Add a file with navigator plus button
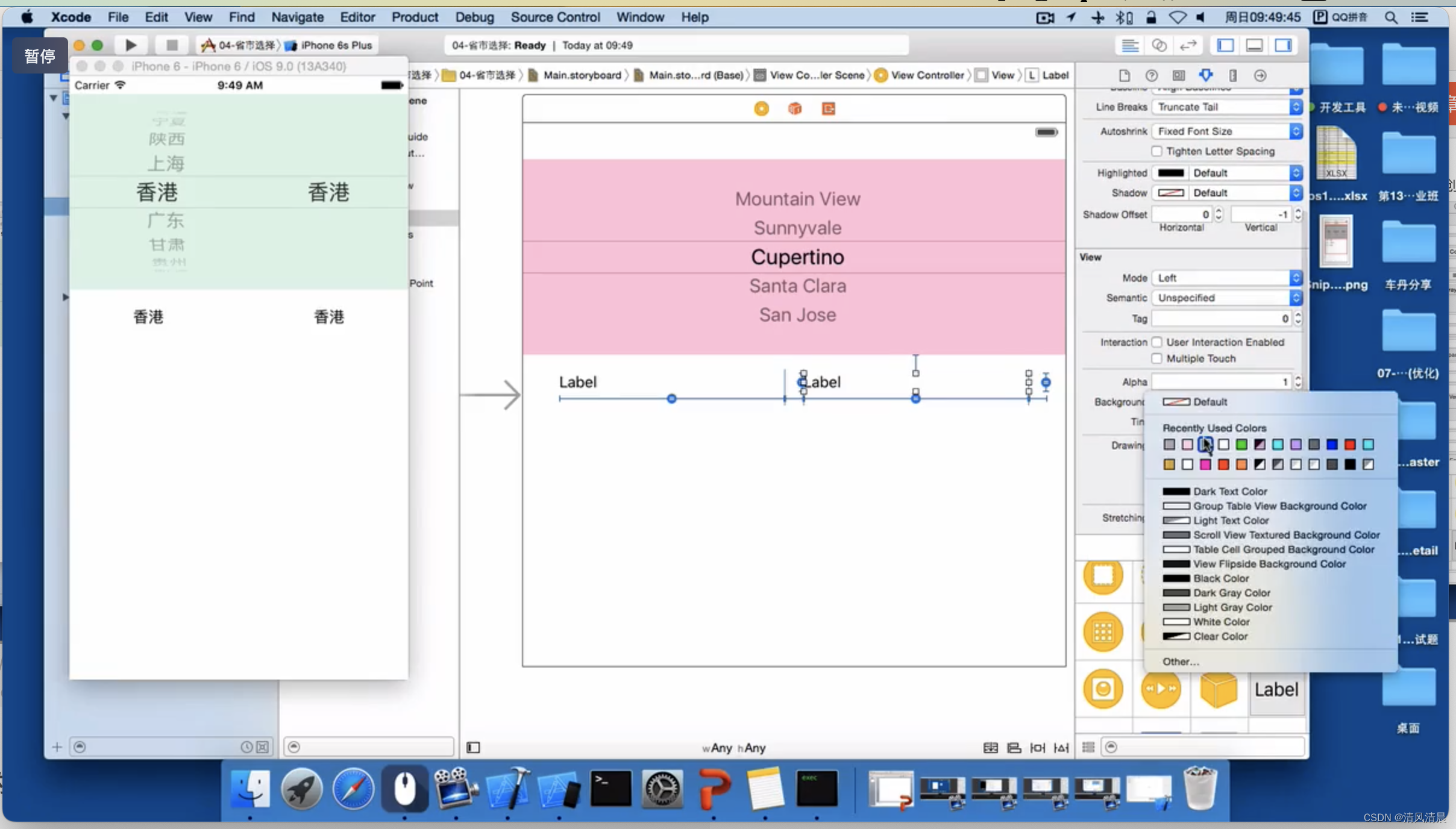The image size is (1456, 829). pos(57,747)
